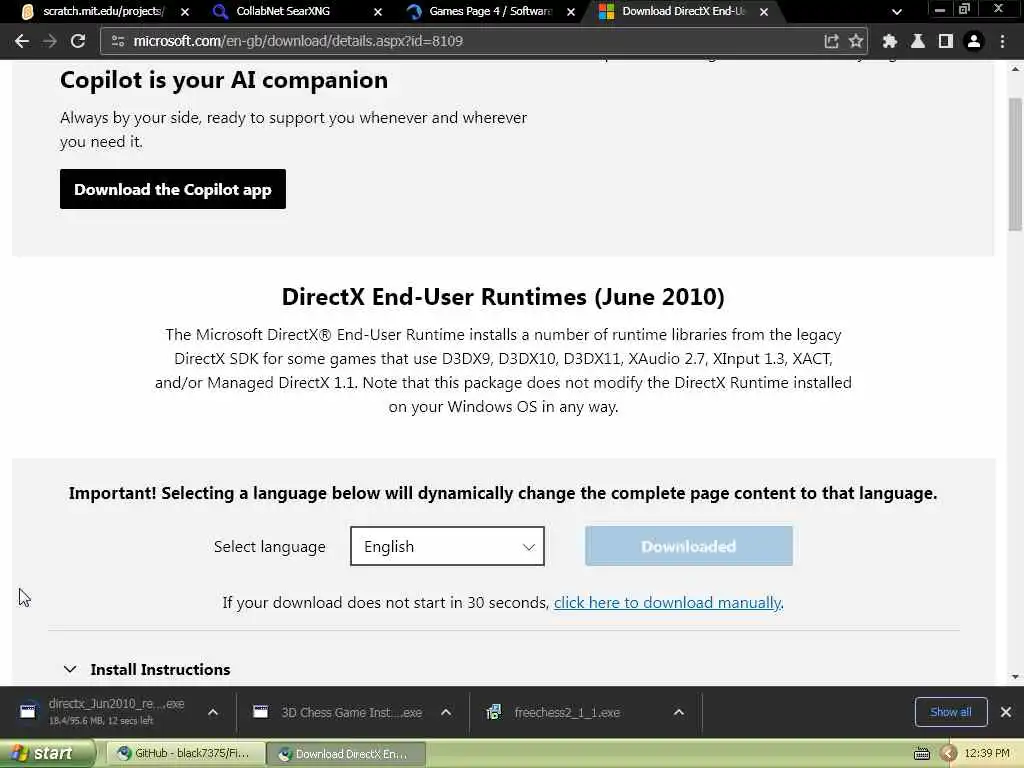Close the Games Page 4 tab
This screenshot has height=768, width=1024.
pyautogui.click(x=571, y=12)
